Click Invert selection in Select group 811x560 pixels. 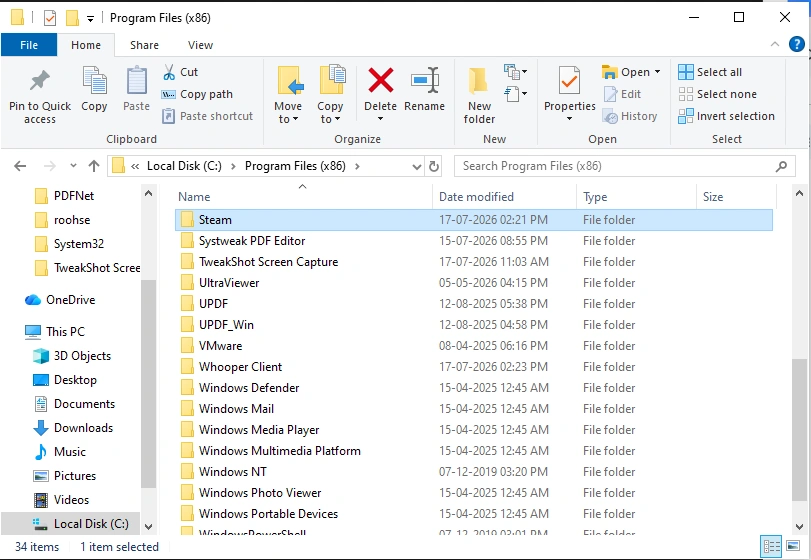pyautogui.click(x=726, y=116)
